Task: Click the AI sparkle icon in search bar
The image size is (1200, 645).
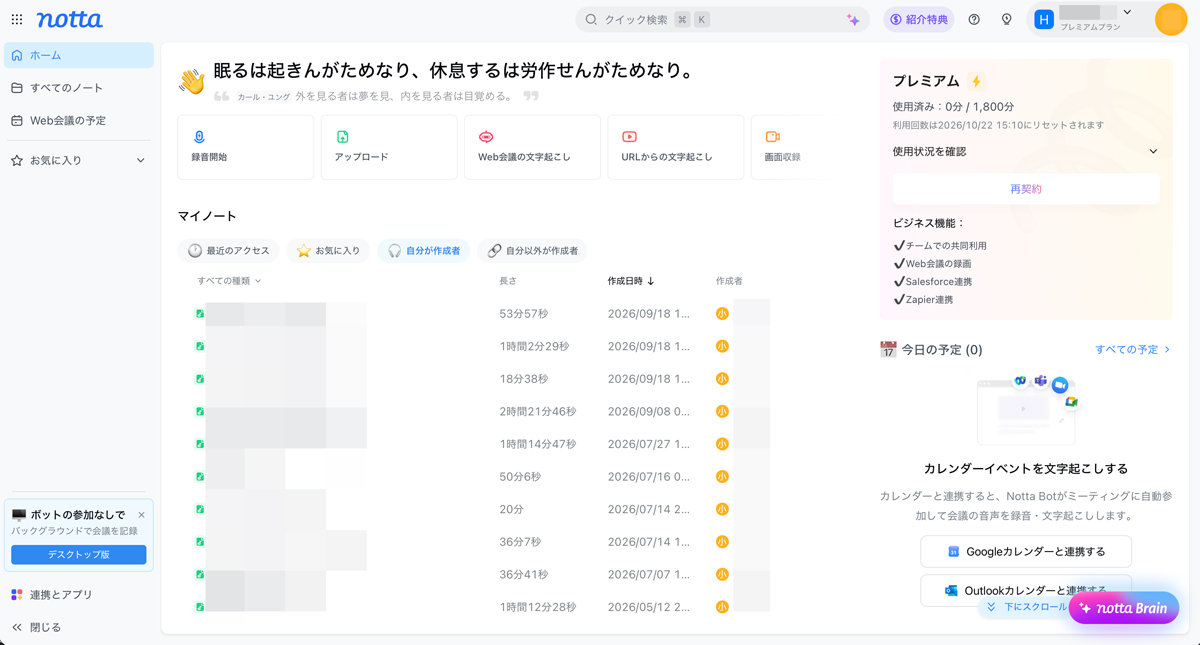Action: 853,19
